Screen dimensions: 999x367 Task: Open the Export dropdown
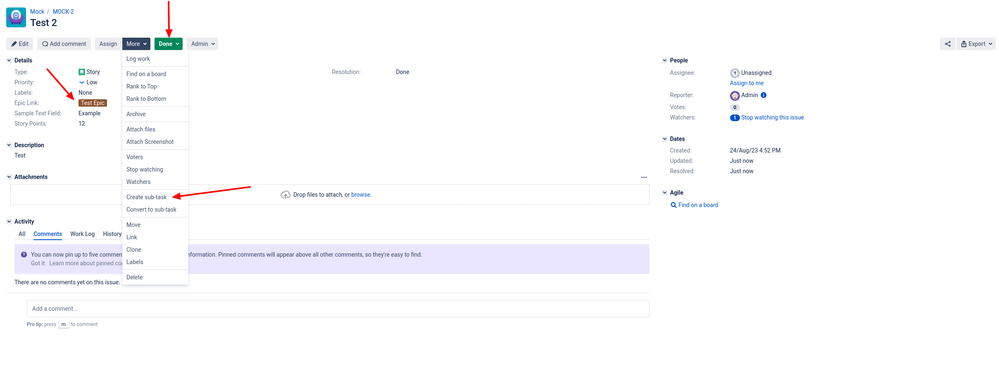[976, 44]
